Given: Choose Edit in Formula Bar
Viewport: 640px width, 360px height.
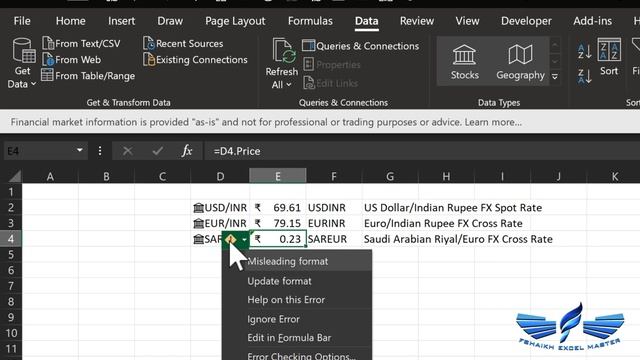Looking at the screenshot, I should 298,338.
